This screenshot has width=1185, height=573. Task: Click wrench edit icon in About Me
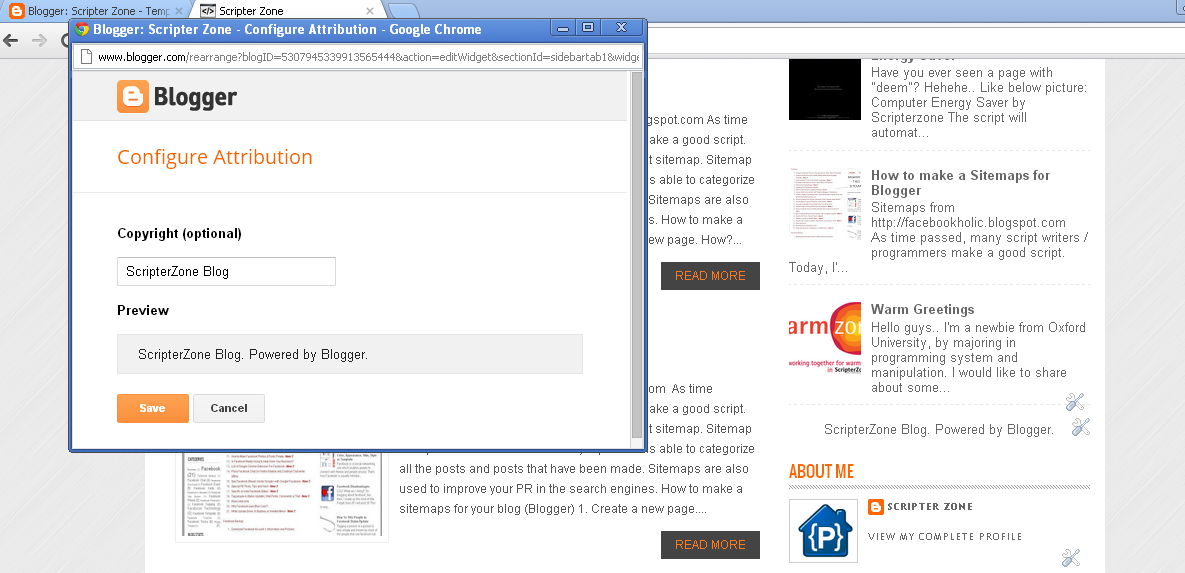point(1071,559)
